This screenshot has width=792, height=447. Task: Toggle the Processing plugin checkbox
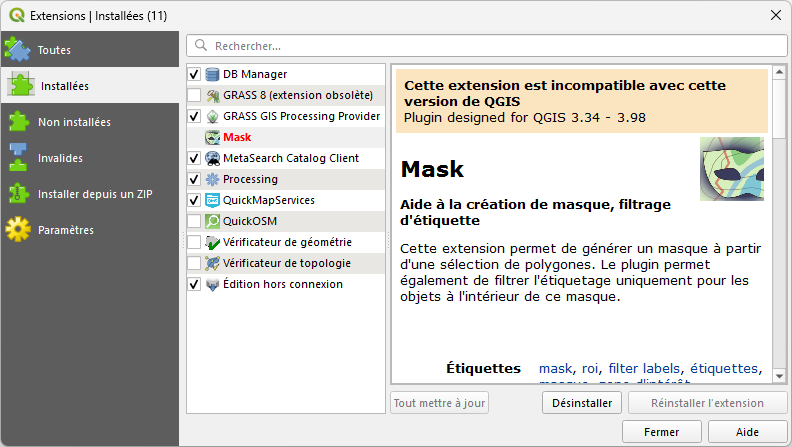click(x=194, y=179)
